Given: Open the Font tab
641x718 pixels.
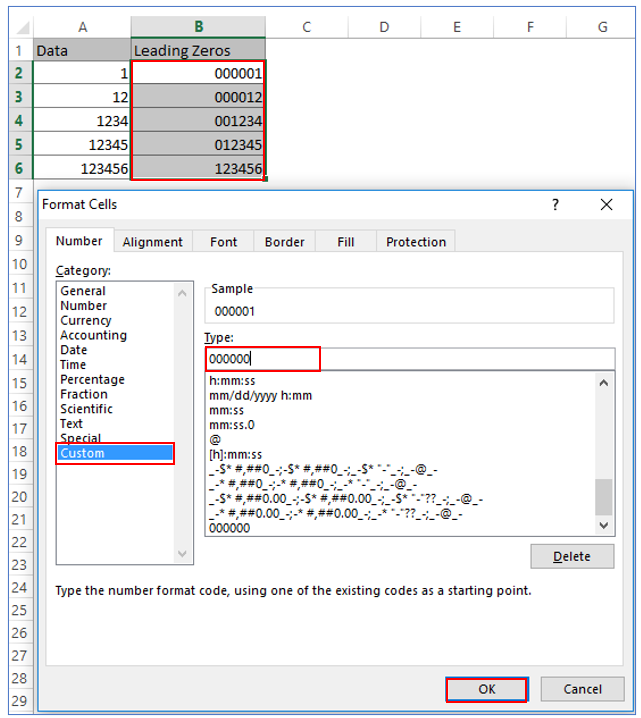Looking at the screenshot, I should coord(223,242).
